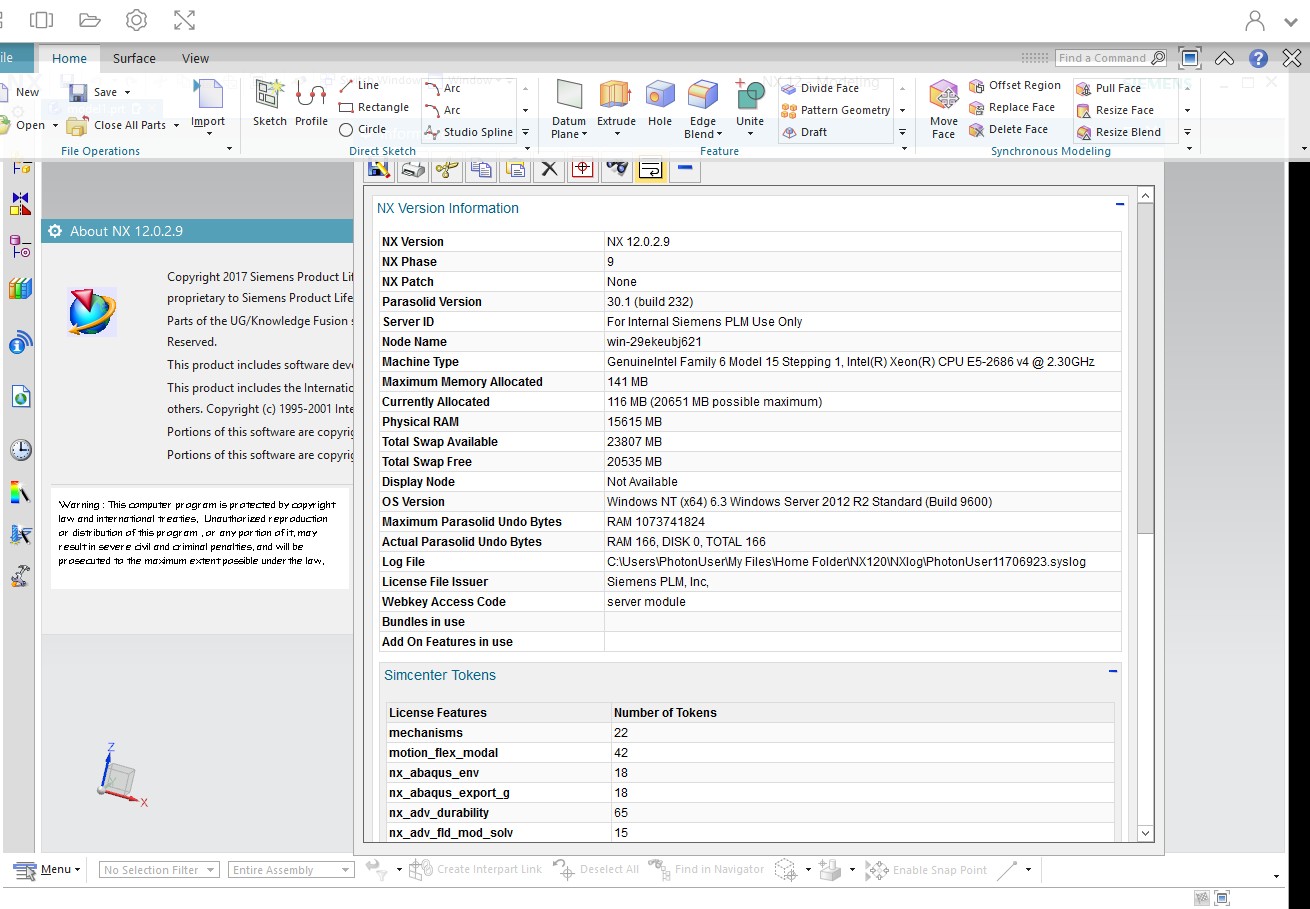Viewport: 1310px width, 909px height.
Task: Expand the Save dropdown arrow
Action: [127, 93]
